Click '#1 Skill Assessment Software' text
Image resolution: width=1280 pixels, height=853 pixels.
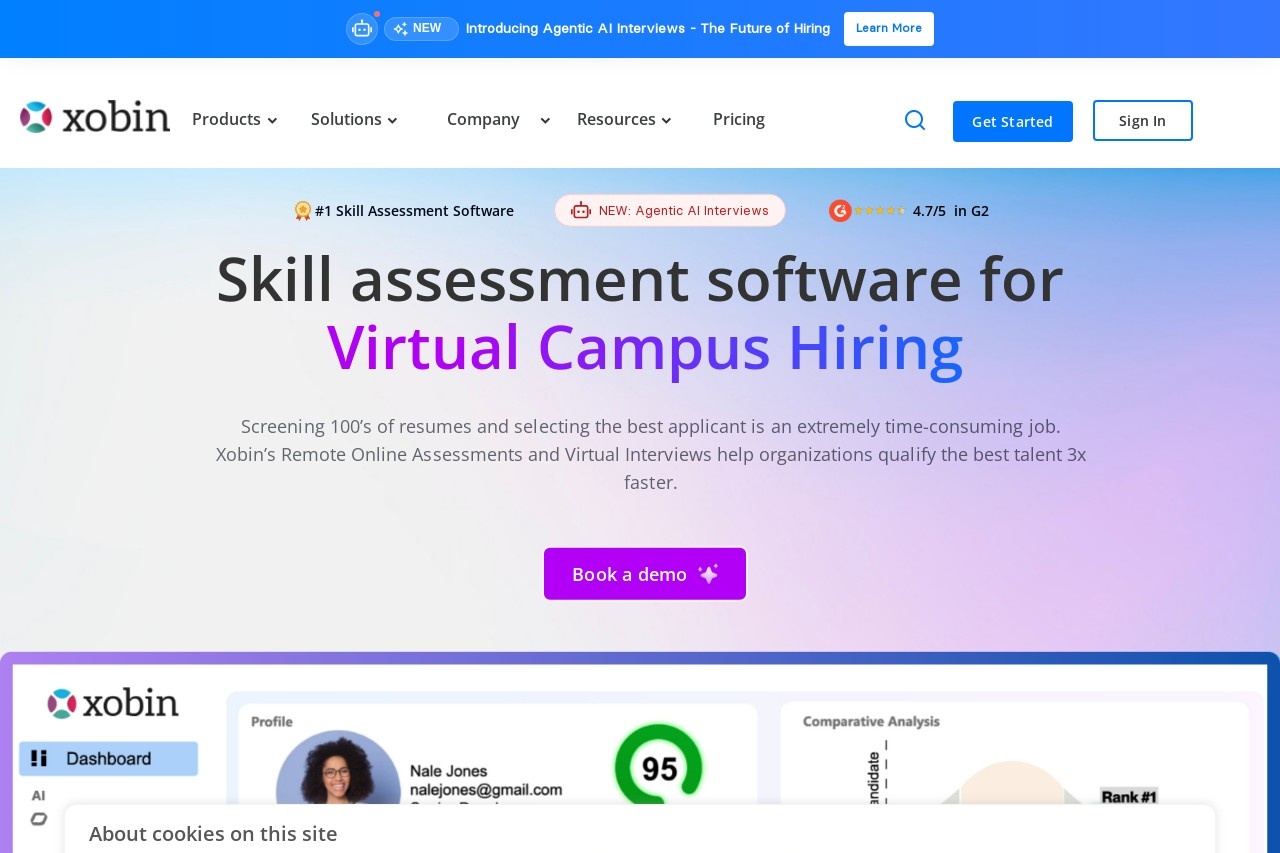click(414, 211)
